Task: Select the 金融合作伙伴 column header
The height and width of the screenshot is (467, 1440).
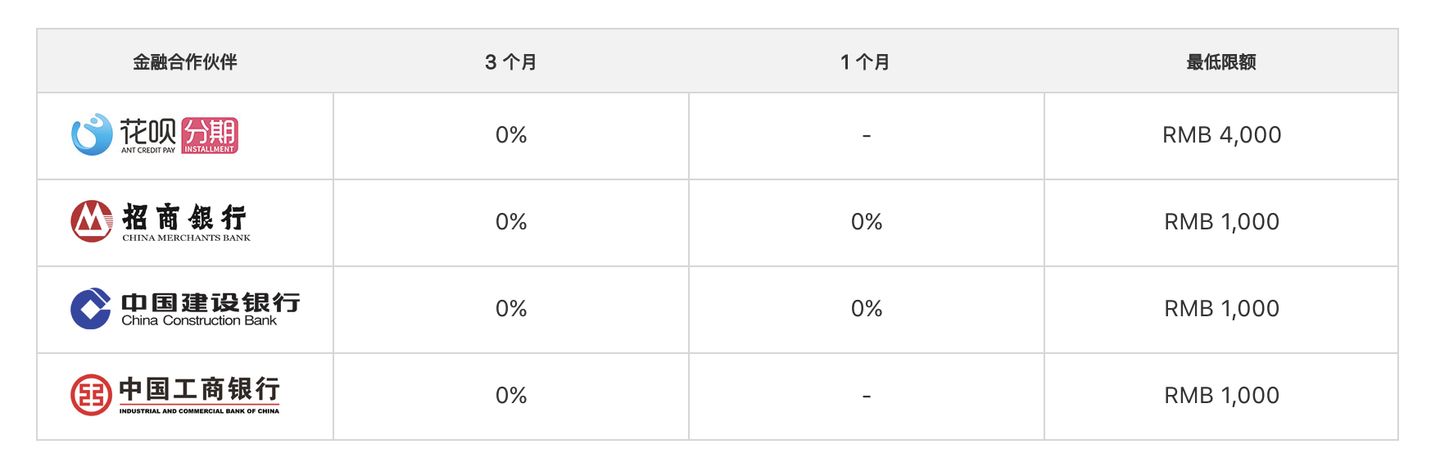Action: pyautogui.click(x=185, y=62)
